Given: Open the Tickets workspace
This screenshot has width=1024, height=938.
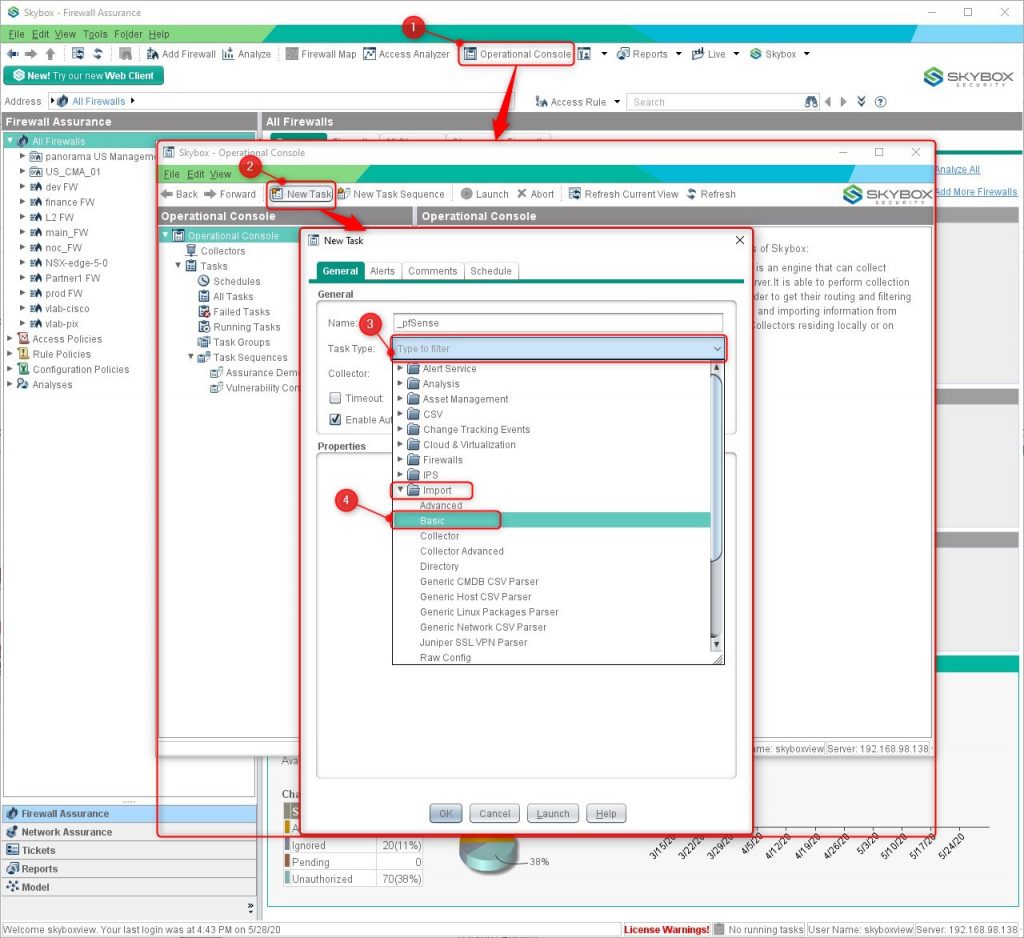Looking at the screenshot, I should [x=130, y=850].
